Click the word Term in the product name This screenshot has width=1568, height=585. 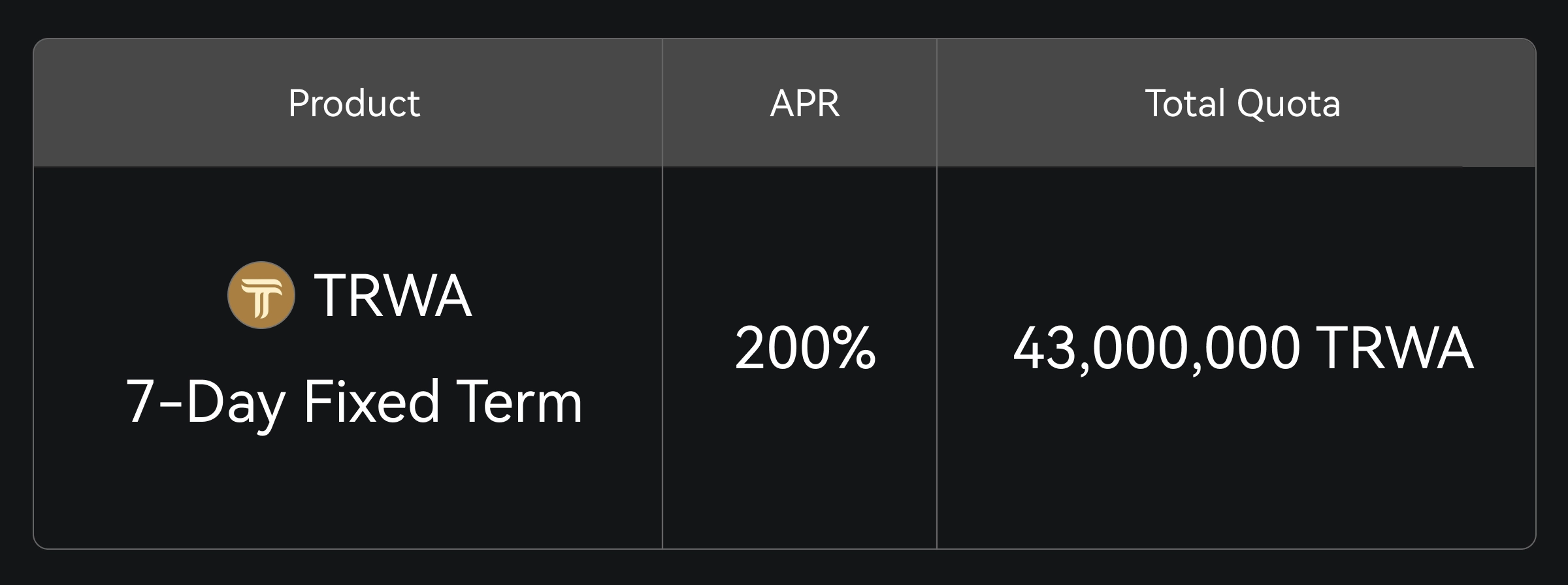point(519,402)
